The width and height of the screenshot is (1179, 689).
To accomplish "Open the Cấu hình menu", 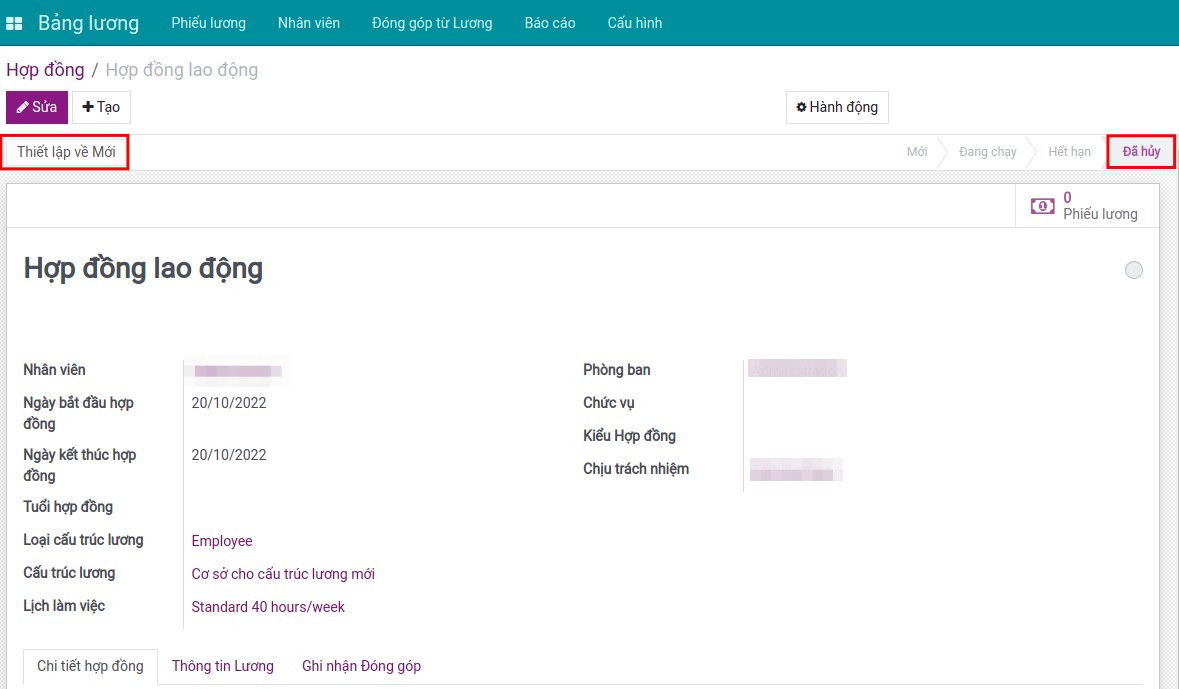I will [635, 23].
